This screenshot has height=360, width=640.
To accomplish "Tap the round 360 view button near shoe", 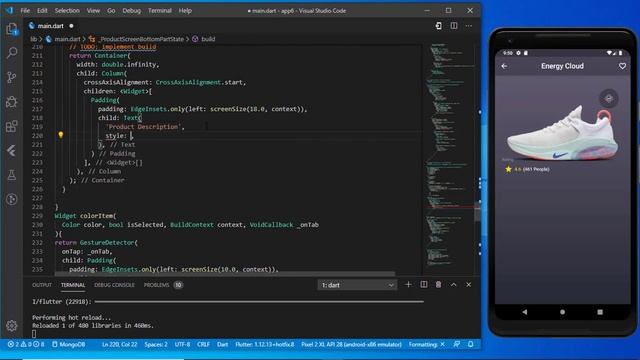I will click(x=609, y=98).
